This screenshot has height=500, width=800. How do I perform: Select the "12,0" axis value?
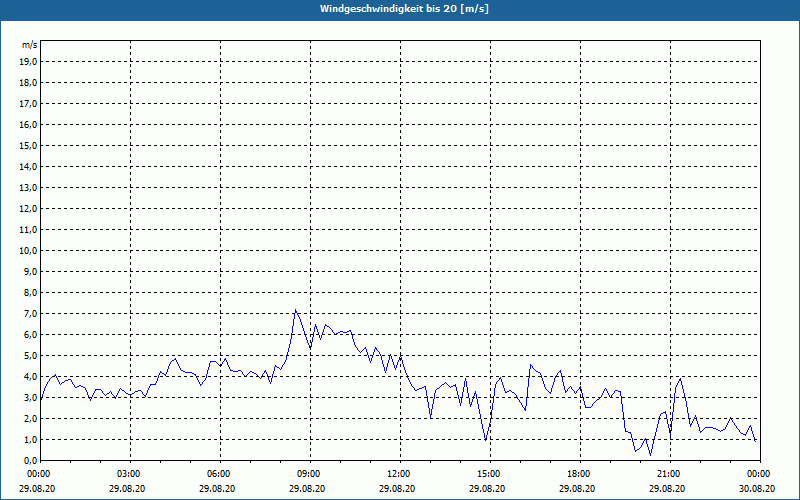[x=29, y=209]
